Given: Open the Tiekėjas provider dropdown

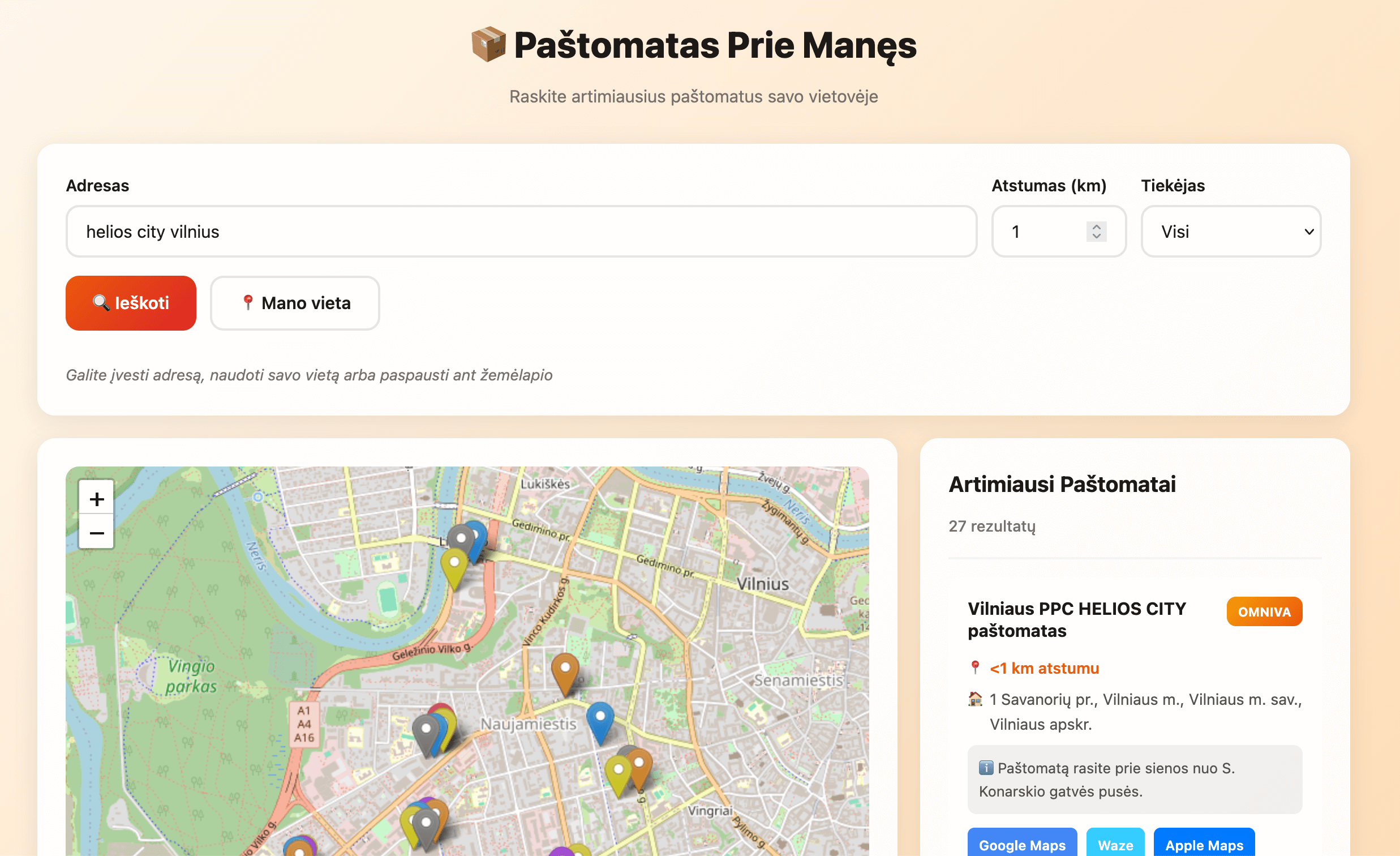Looking at the screenshot, I should pyautogui.click(x=1231, y=232).
